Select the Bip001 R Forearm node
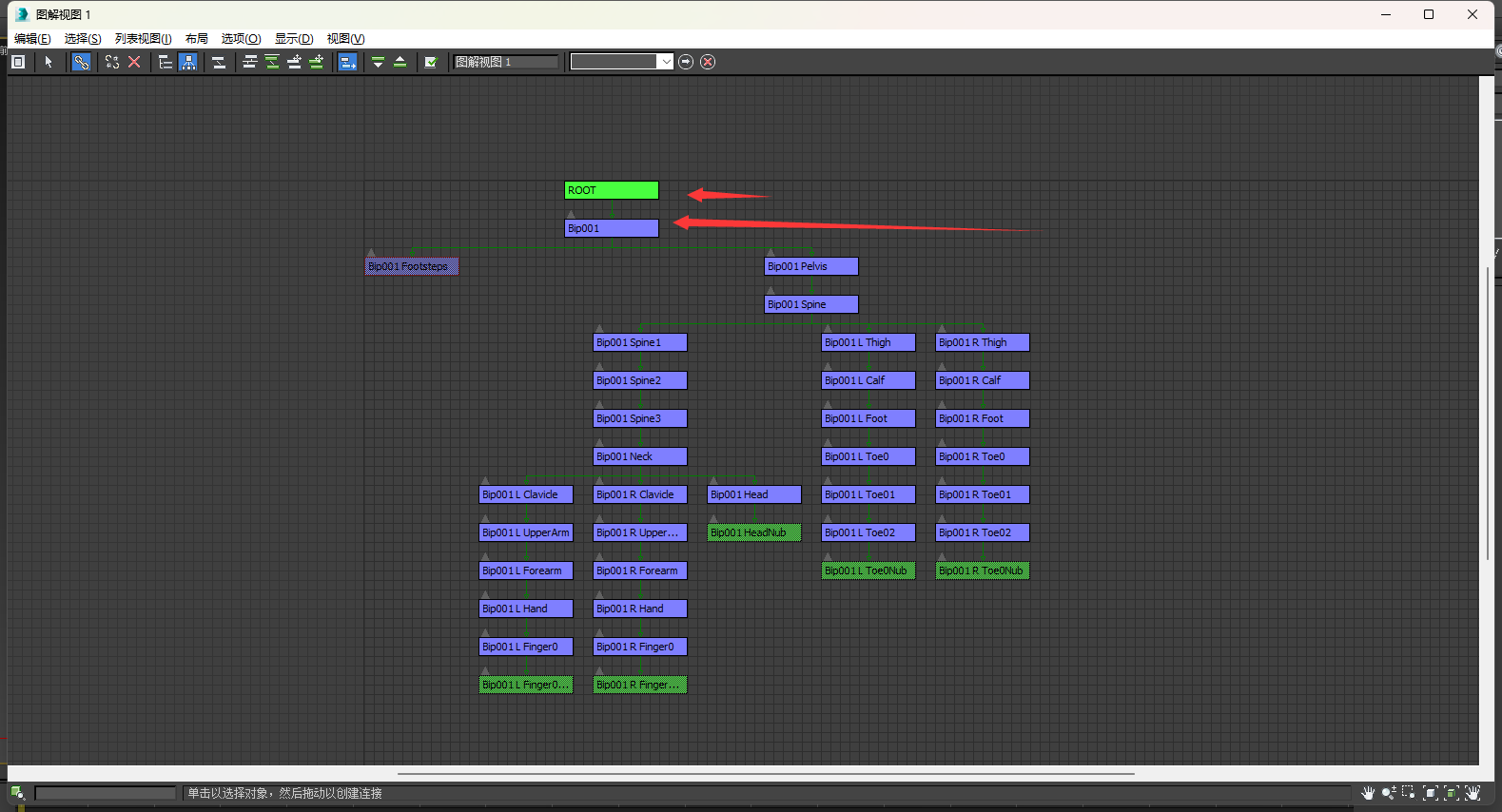The image size is (1502, 812). pyautogui.click(x=640, y=570)
